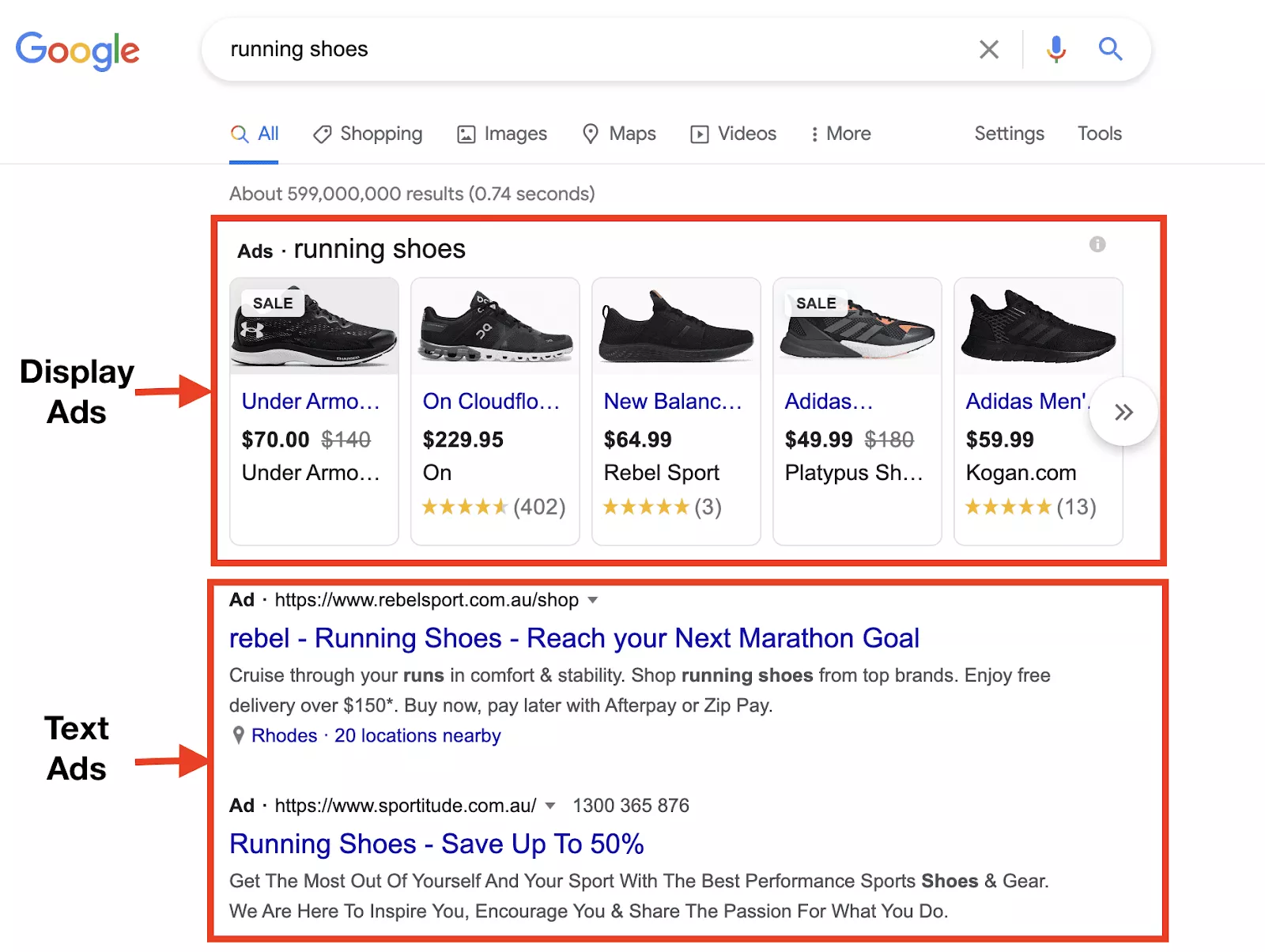The width and height of the screenshot is (1265, 952).
Task: Click the $49.99 price
Action: click(x=818, y=440)
